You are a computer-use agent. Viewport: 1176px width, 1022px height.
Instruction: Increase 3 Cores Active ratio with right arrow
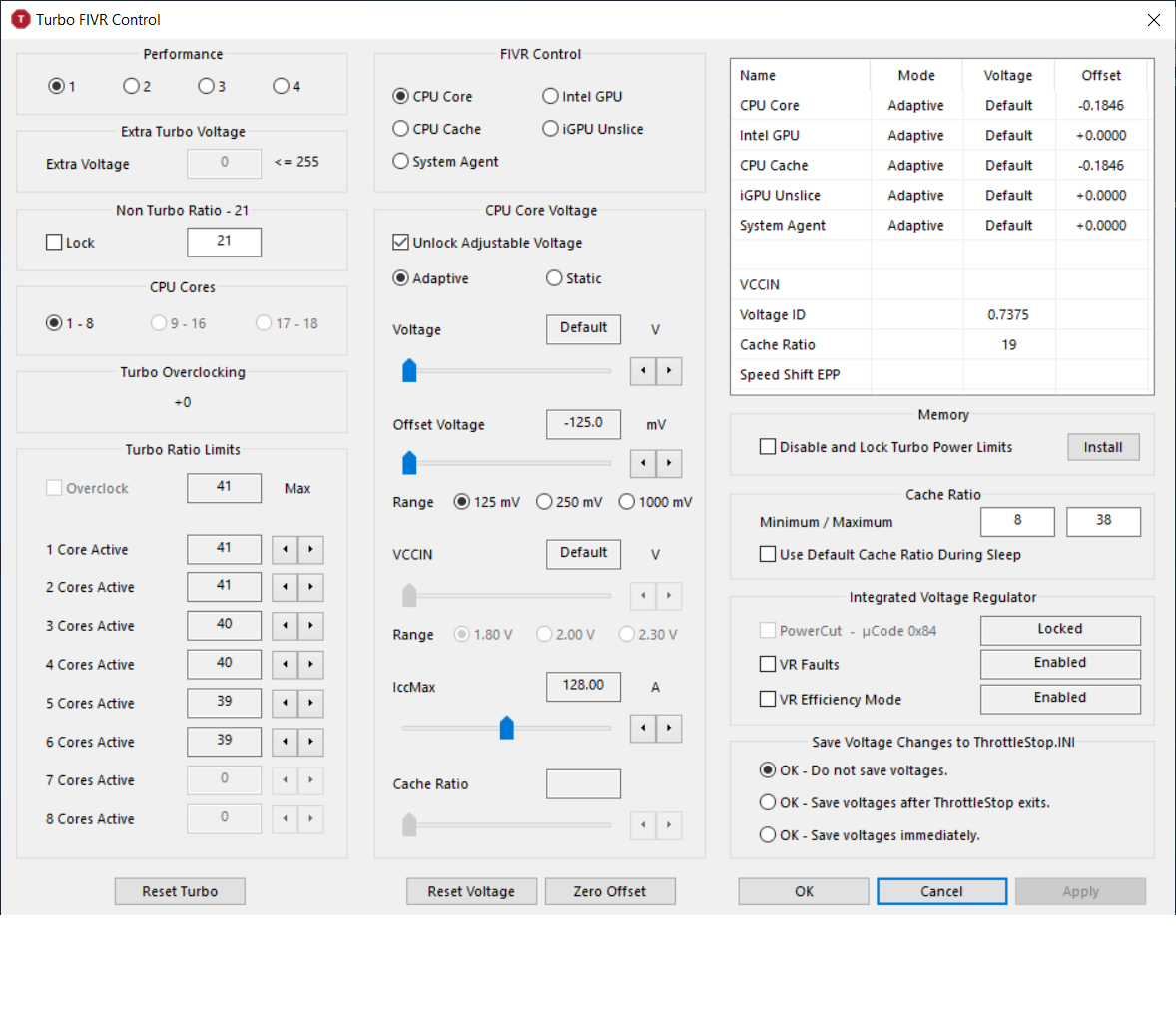[x=310, y=626]
